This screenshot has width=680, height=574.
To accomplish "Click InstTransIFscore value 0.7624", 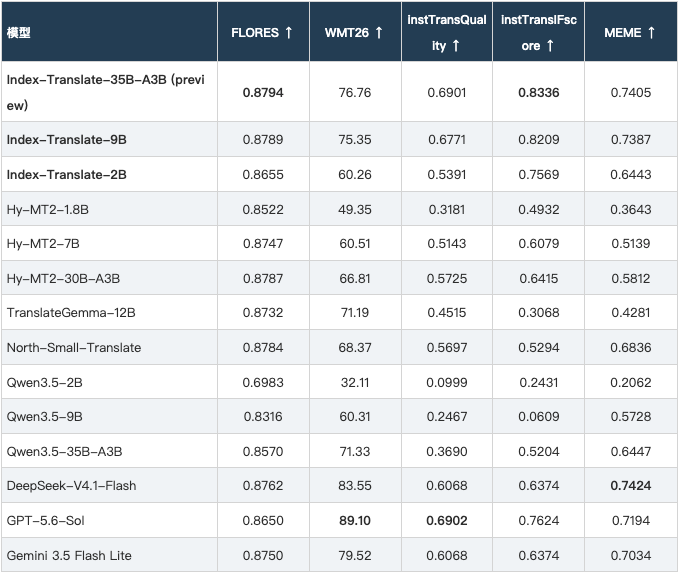I will pos(539,520).
